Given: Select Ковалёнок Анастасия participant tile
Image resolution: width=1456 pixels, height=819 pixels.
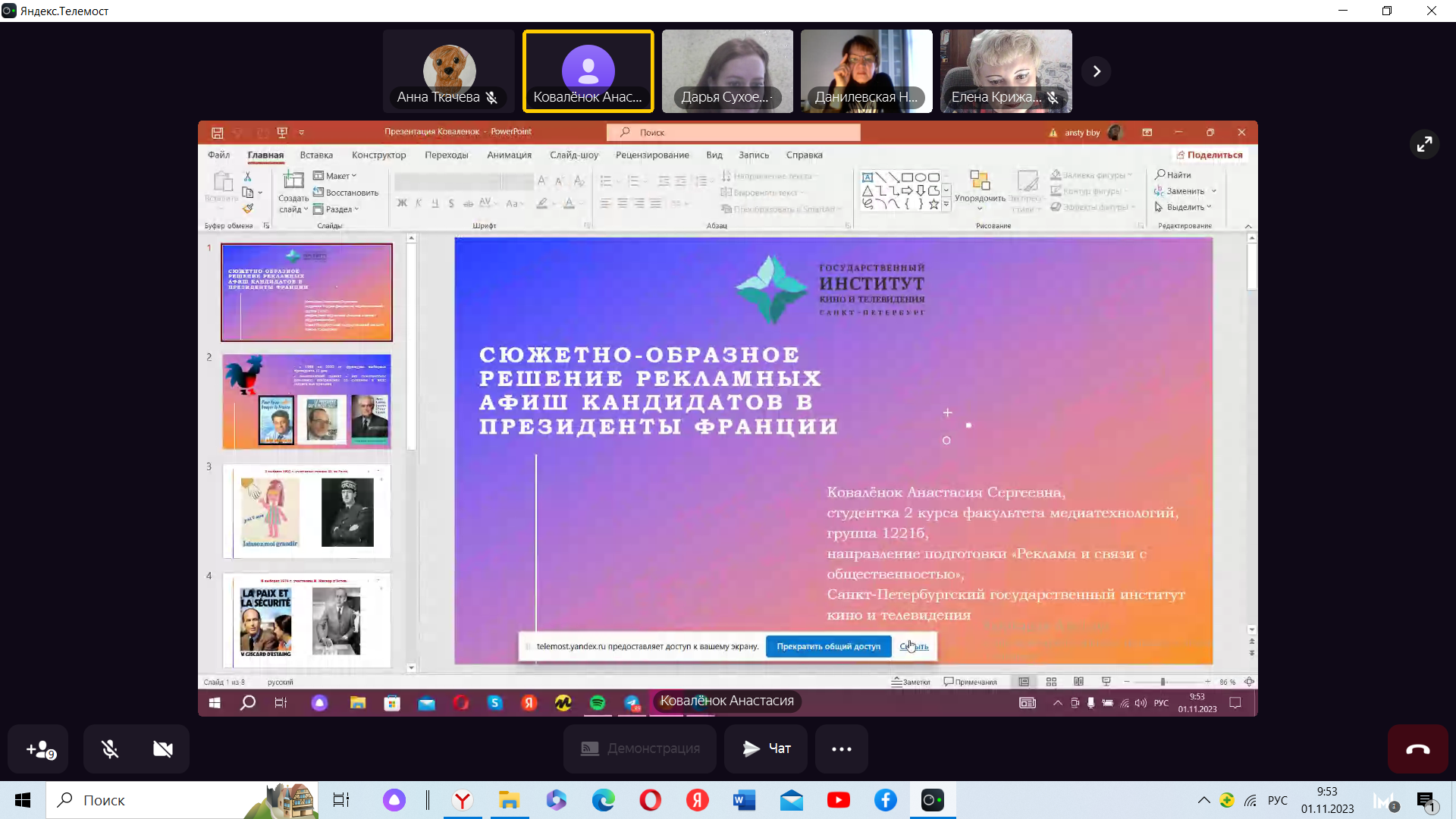Looking at the screenshot, I should tap(588, 71).
